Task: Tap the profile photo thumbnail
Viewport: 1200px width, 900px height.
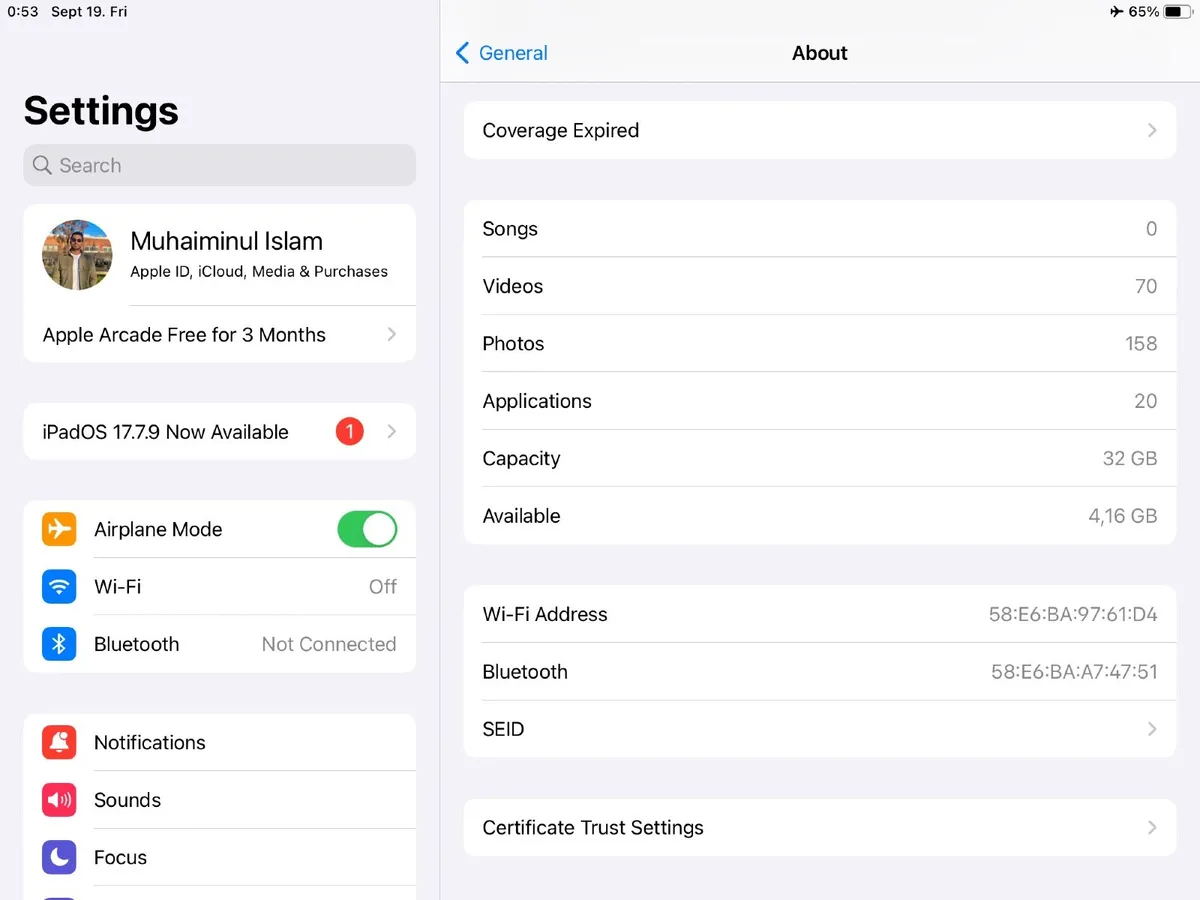Action: [77, 255]
